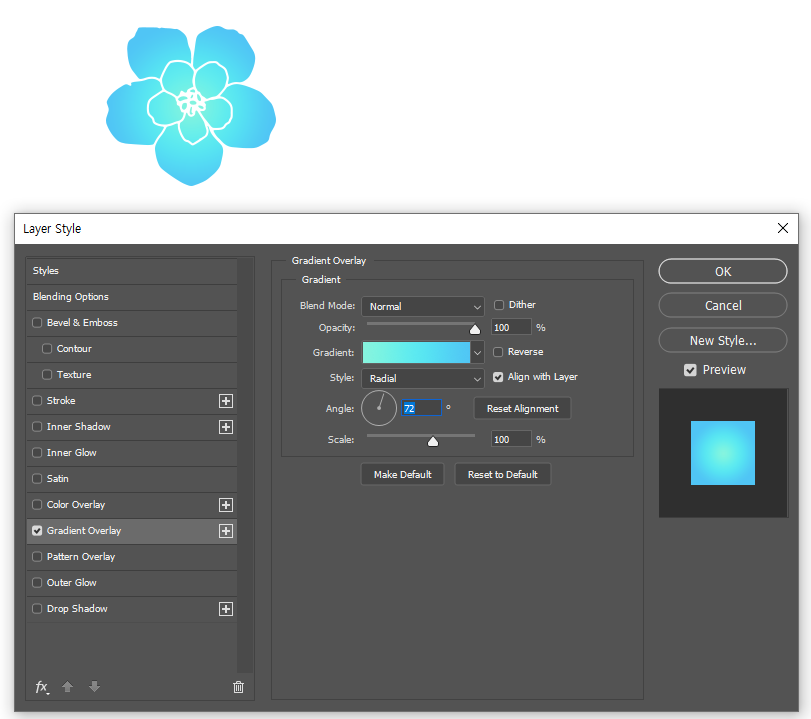Click the Angle dial control

click(x=379, y=408)
